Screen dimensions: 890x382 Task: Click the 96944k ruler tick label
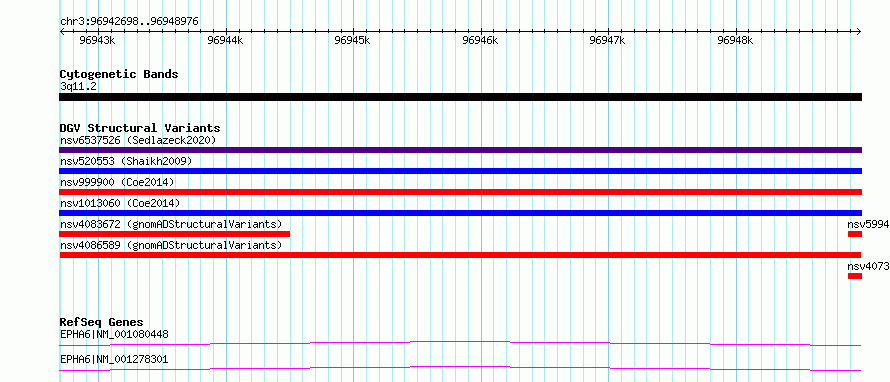click(225, 40)
